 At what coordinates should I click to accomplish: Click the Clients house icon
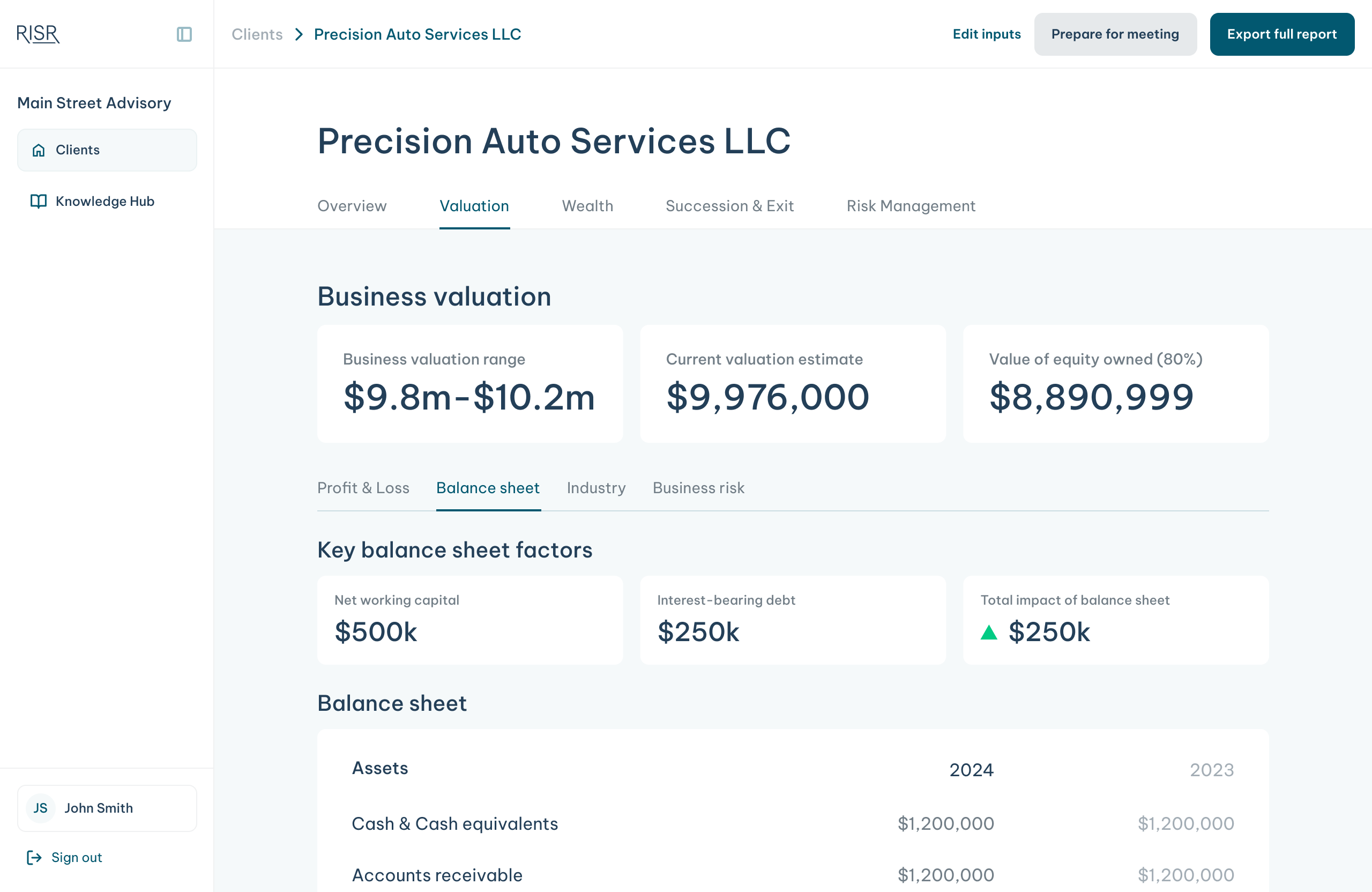point(39,151)
